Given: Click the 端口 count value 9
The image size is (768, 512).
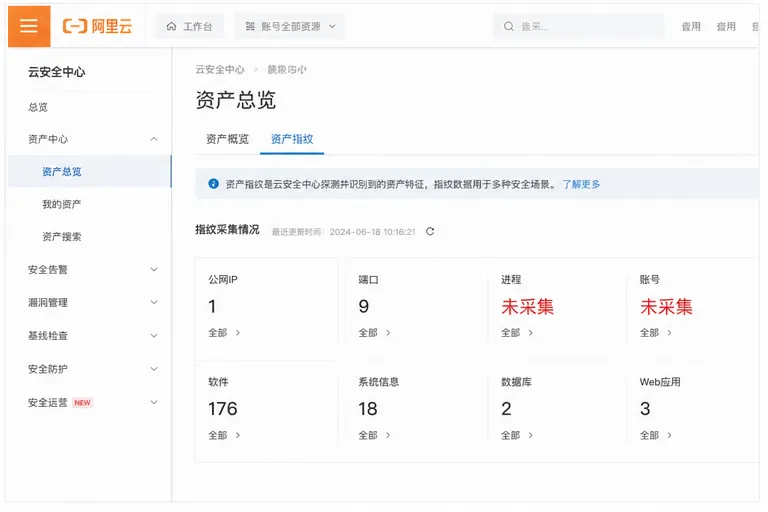Looking at the screenshot, I should (x=363, y=307).
